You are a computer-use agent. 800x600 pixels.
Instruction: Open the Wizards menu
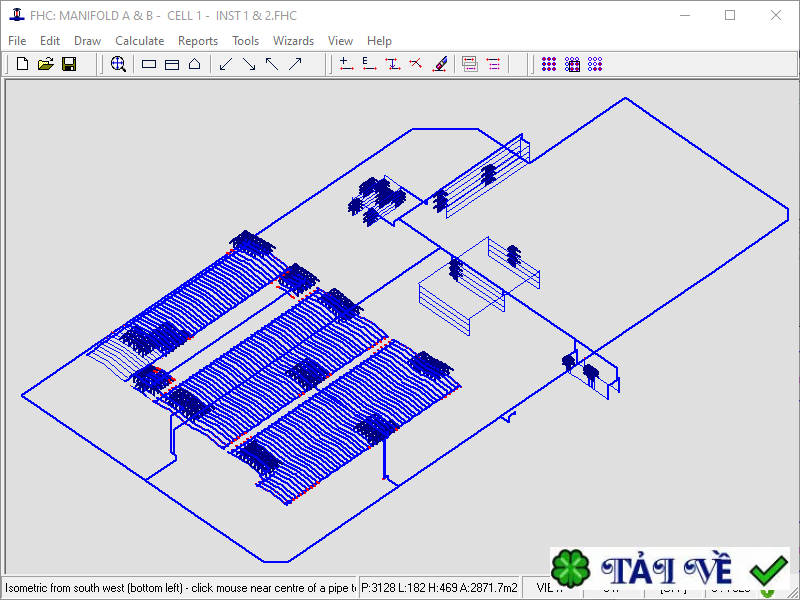(293, 41)
